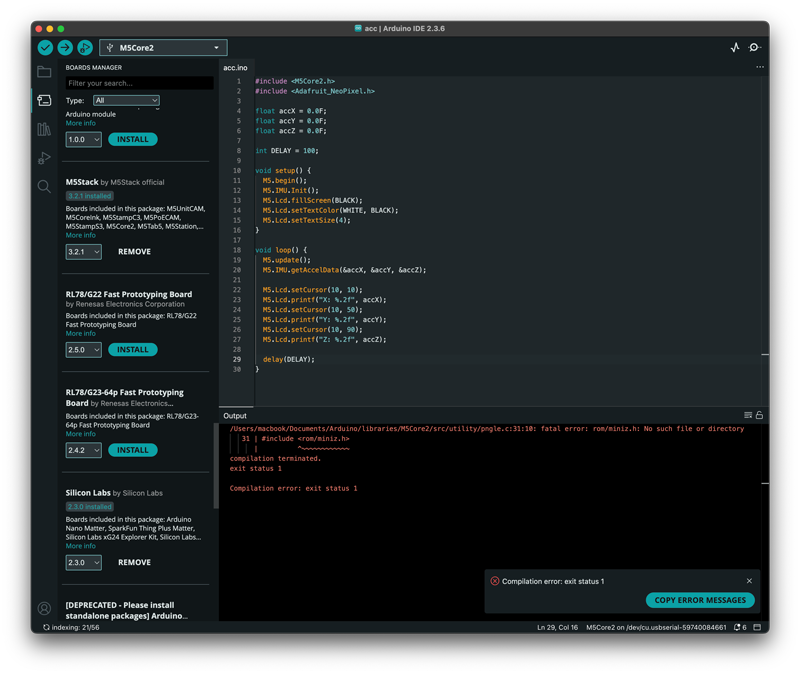Viewport: 800px width, 674px height.
Task: Select the Boards Manager sidebar icon
Action: pos(44,101)
